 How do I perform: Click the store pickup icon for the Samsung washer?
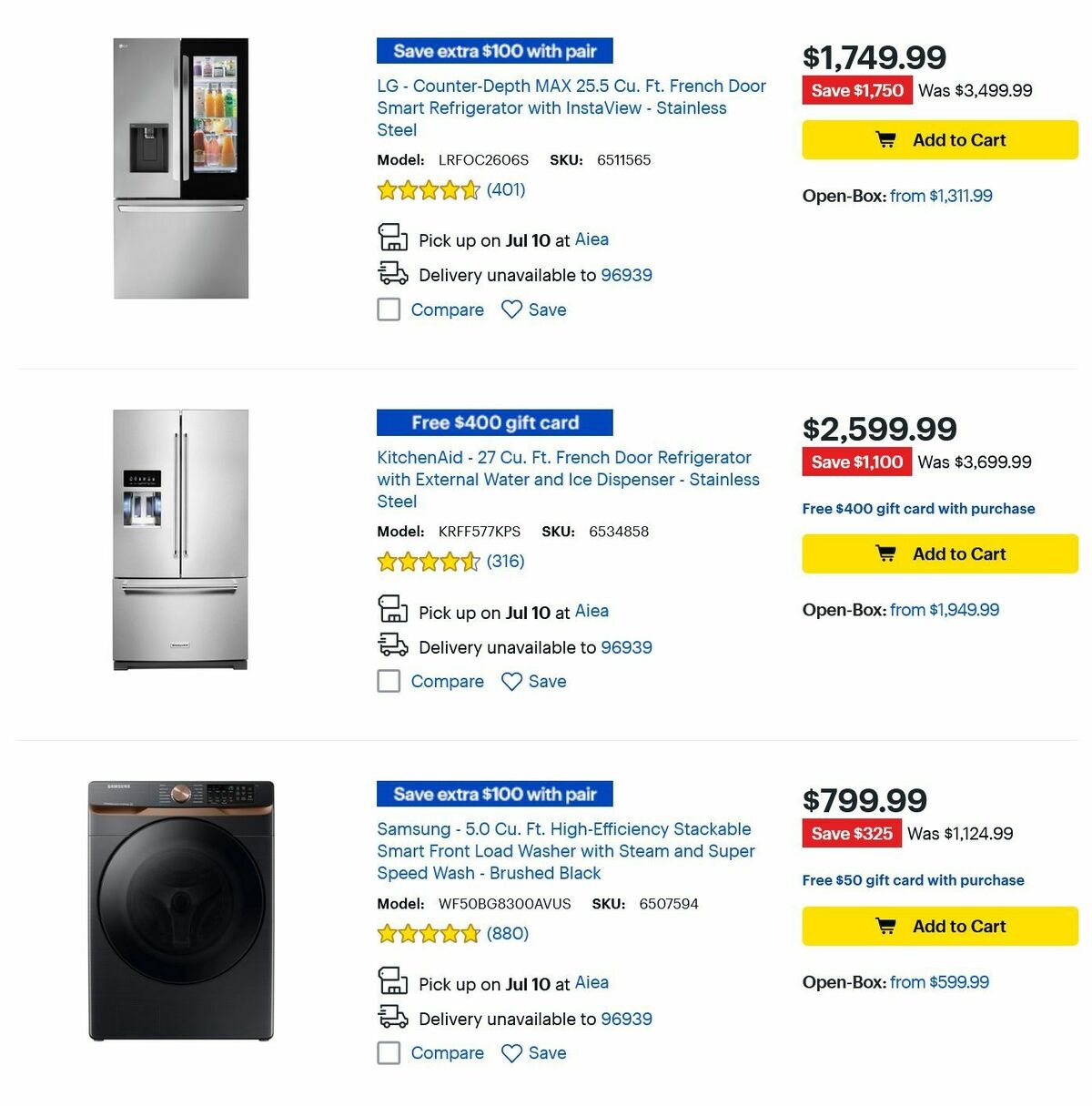[x=392, y=979]
